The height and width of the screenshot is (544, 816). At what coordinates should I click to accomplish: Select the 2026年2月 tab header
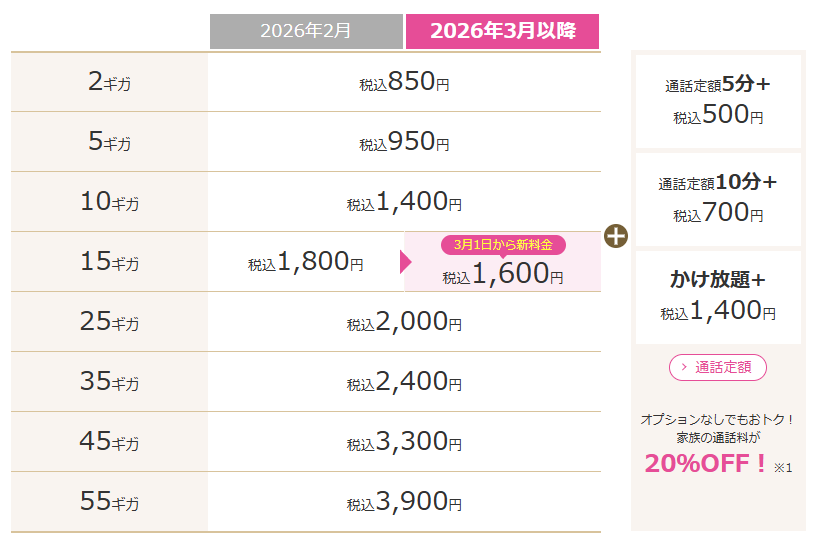click(306, 31)
